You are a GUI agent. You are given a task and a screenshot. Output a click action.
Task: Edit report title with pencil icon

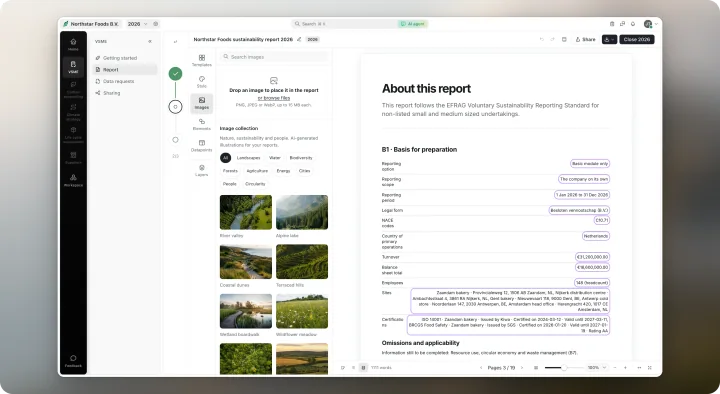299,39
